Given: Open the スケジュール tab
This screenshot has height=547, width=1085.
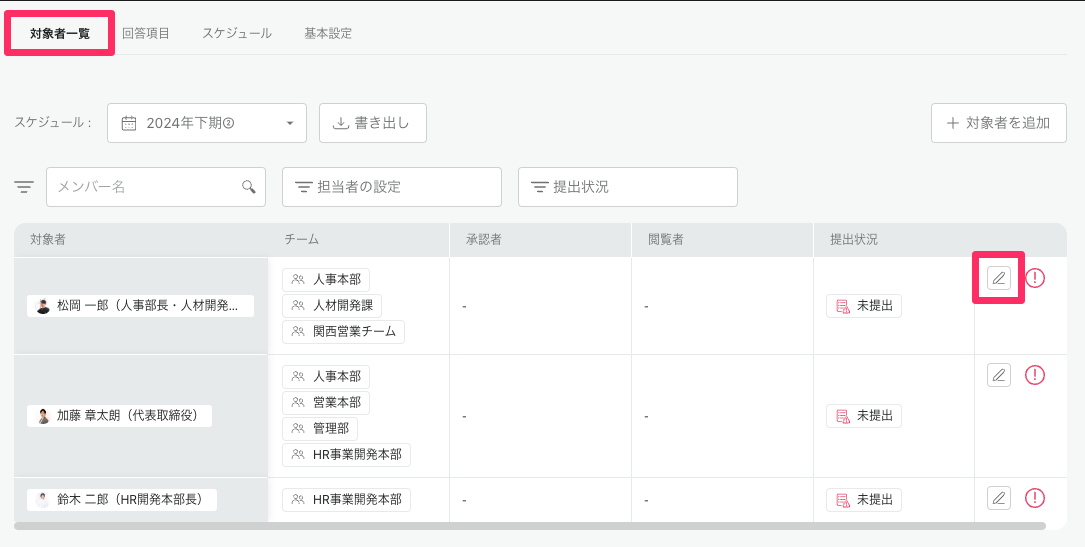Looking at the screenshot, I should pos(237,33).
